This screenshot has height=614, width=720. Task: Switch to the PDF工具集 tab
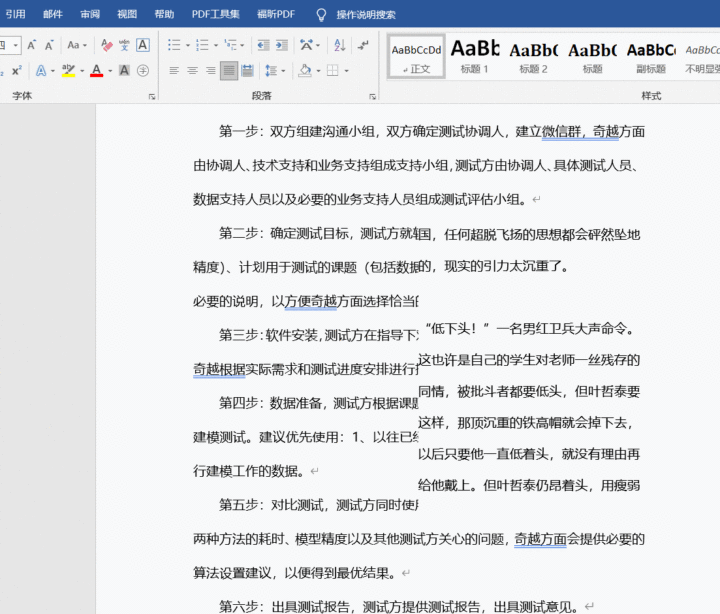215,15
